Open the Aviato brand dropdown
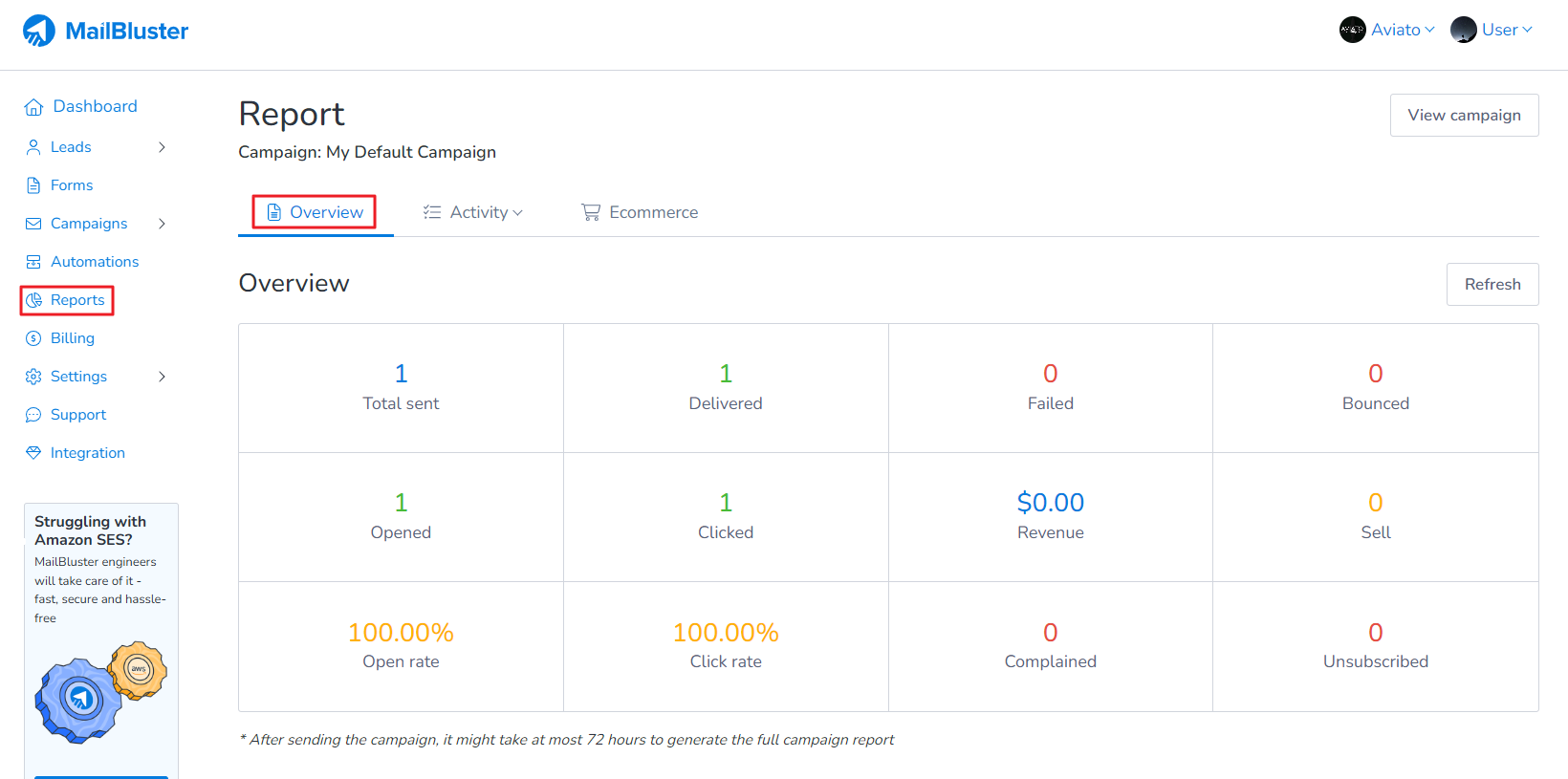The width and height of the screenshot is (1568, 779). 1387,30
